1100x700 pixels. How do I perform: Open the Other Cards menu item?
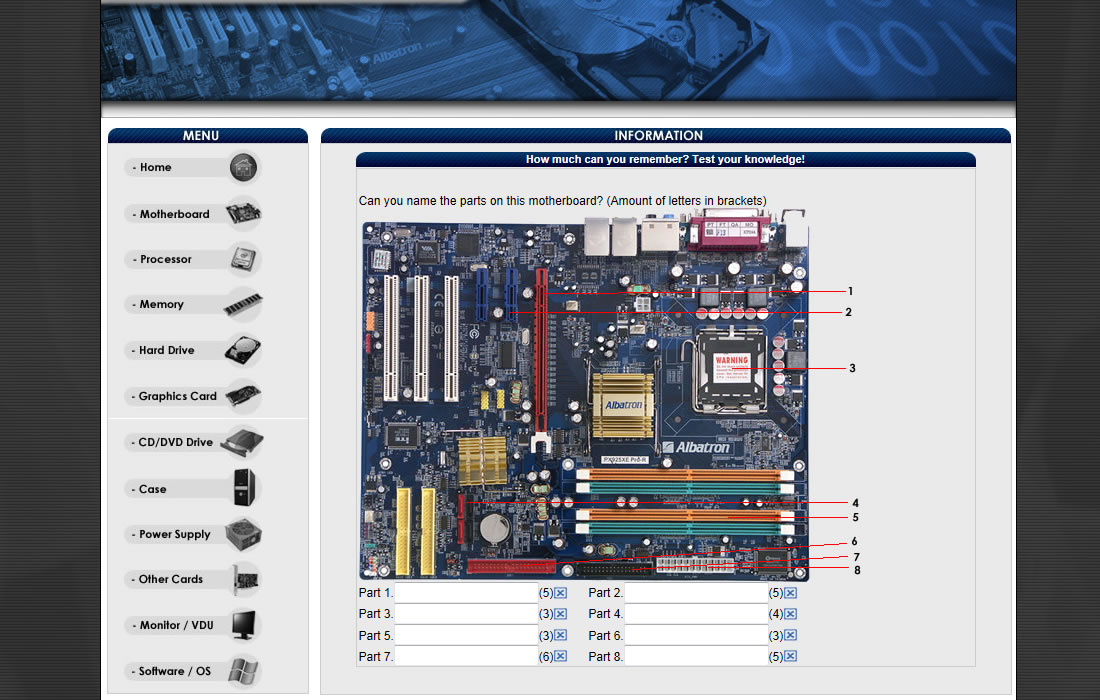click(x=171, y=579)
